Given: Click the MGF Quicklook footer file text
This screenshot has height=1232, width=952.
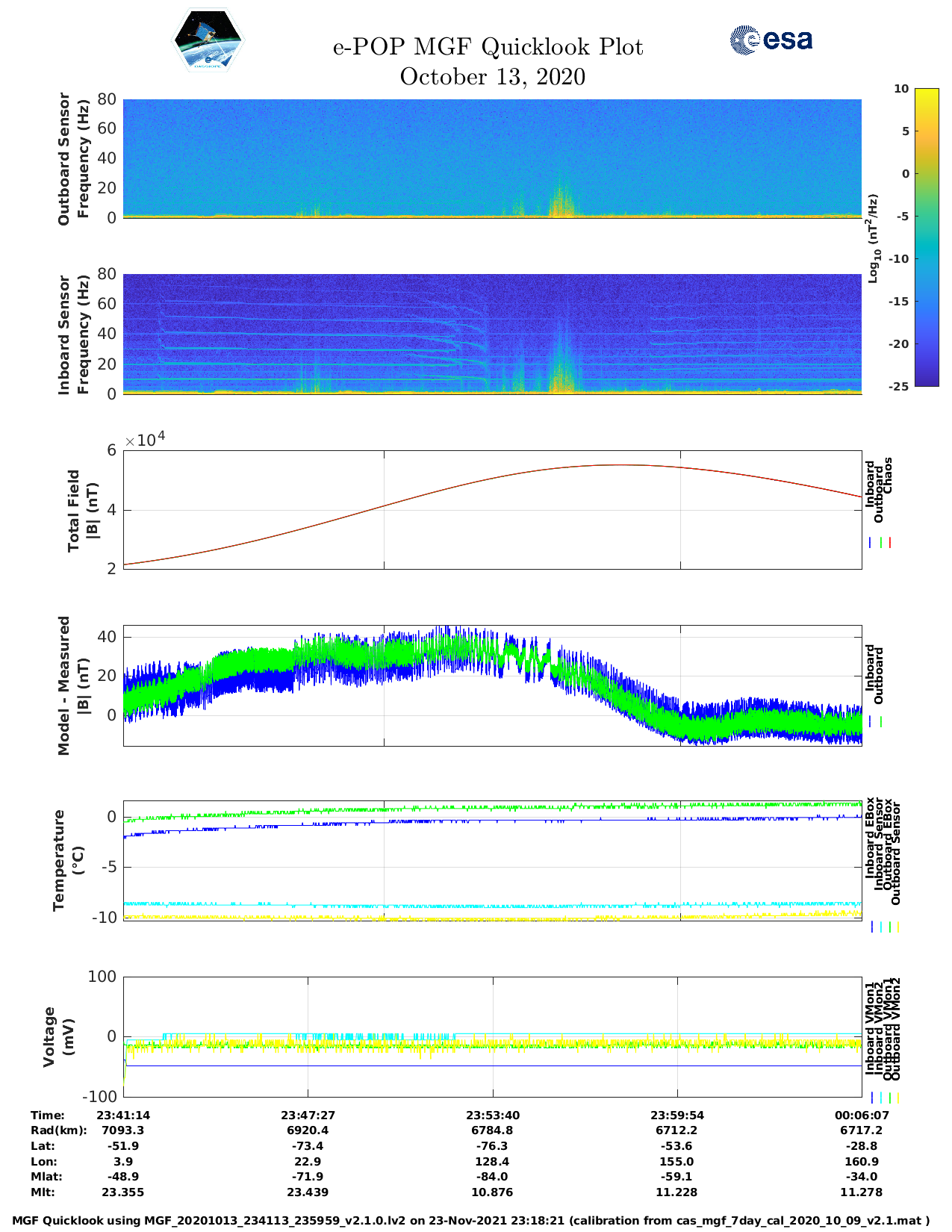Looking at the screenshot, I should click(470, 1221).
